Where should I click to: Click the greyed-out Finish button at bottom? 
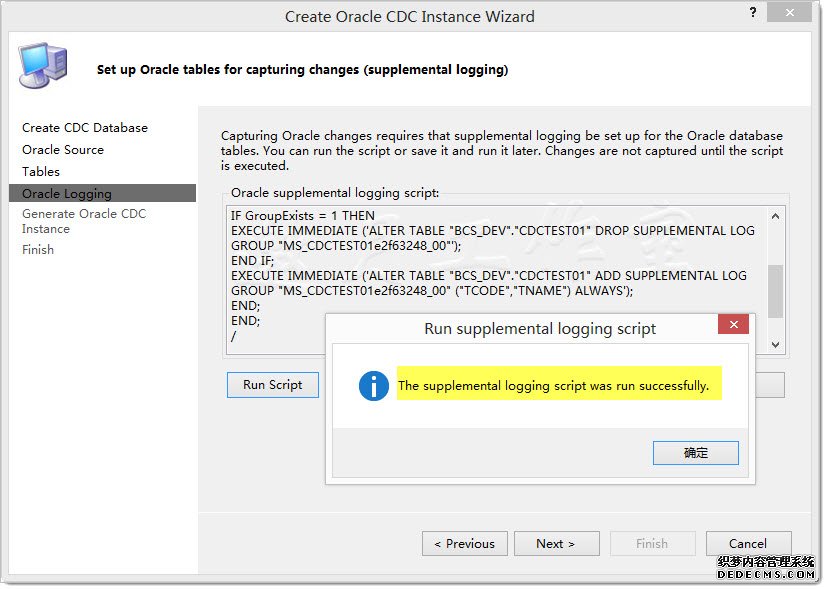pos(652,543)
